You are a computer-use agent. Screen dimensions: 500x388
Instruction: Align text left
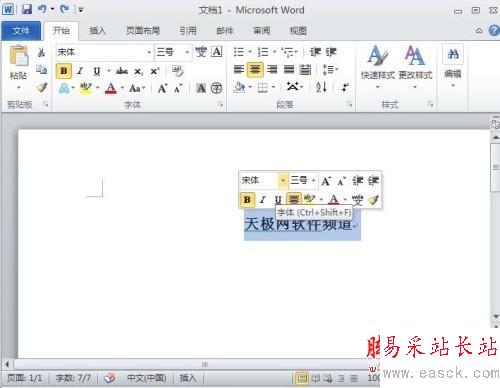pyautogui.click(x=239, y=69)
